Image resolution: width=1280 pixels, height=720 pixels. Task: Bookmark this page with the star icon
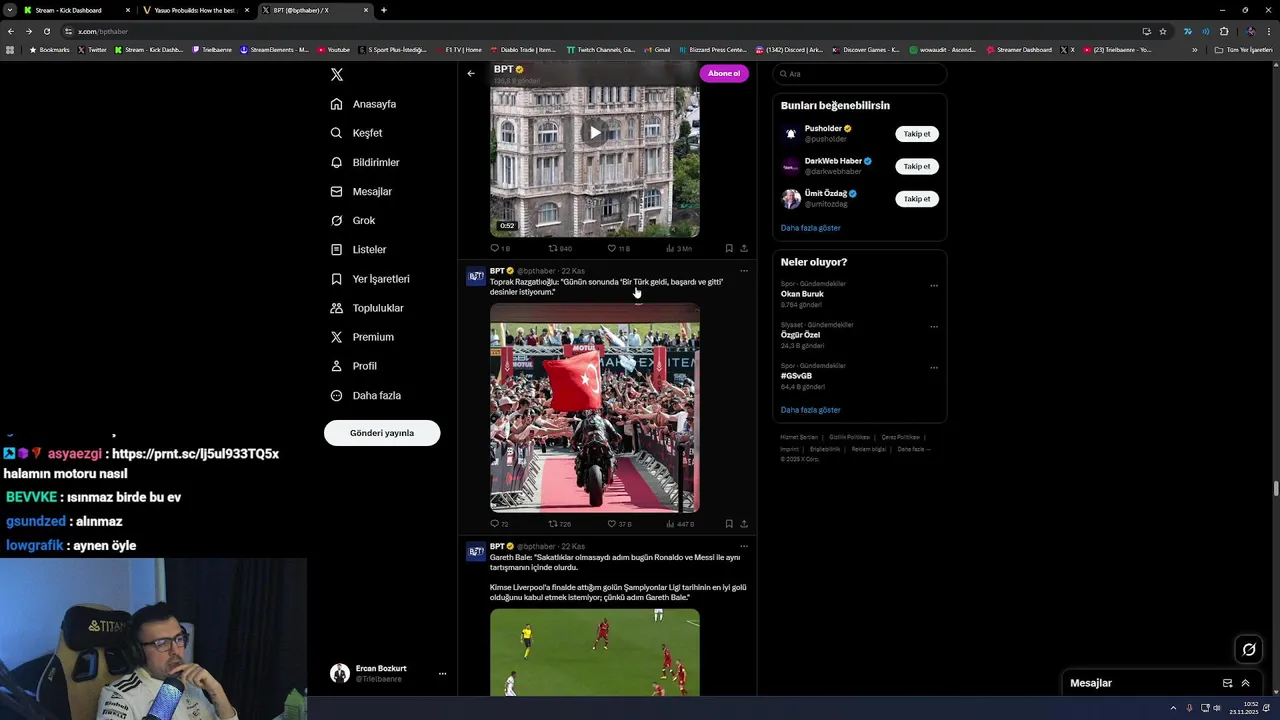tap(1162, 31)
